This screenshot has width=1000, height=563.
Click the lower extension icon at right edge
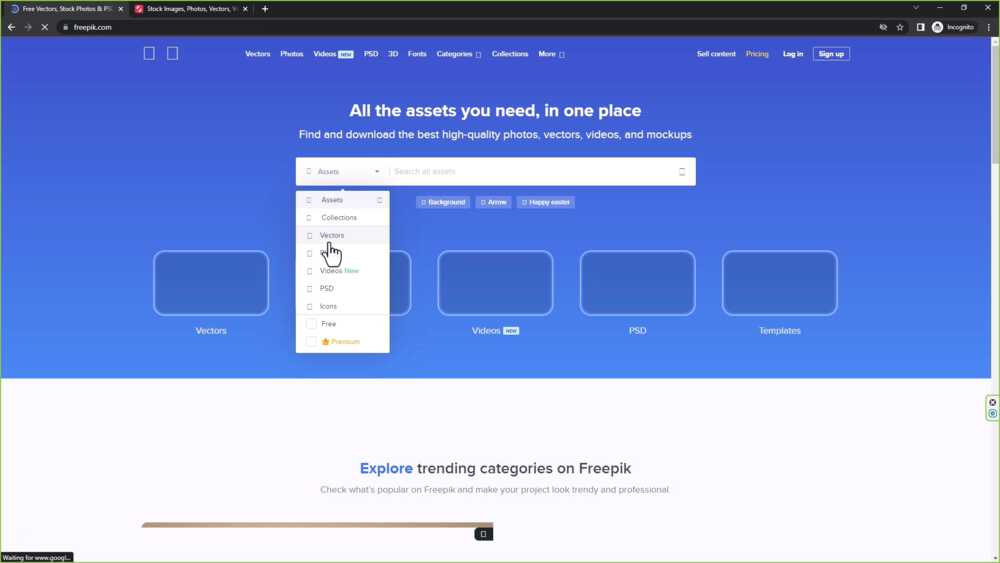coord(992,414)
